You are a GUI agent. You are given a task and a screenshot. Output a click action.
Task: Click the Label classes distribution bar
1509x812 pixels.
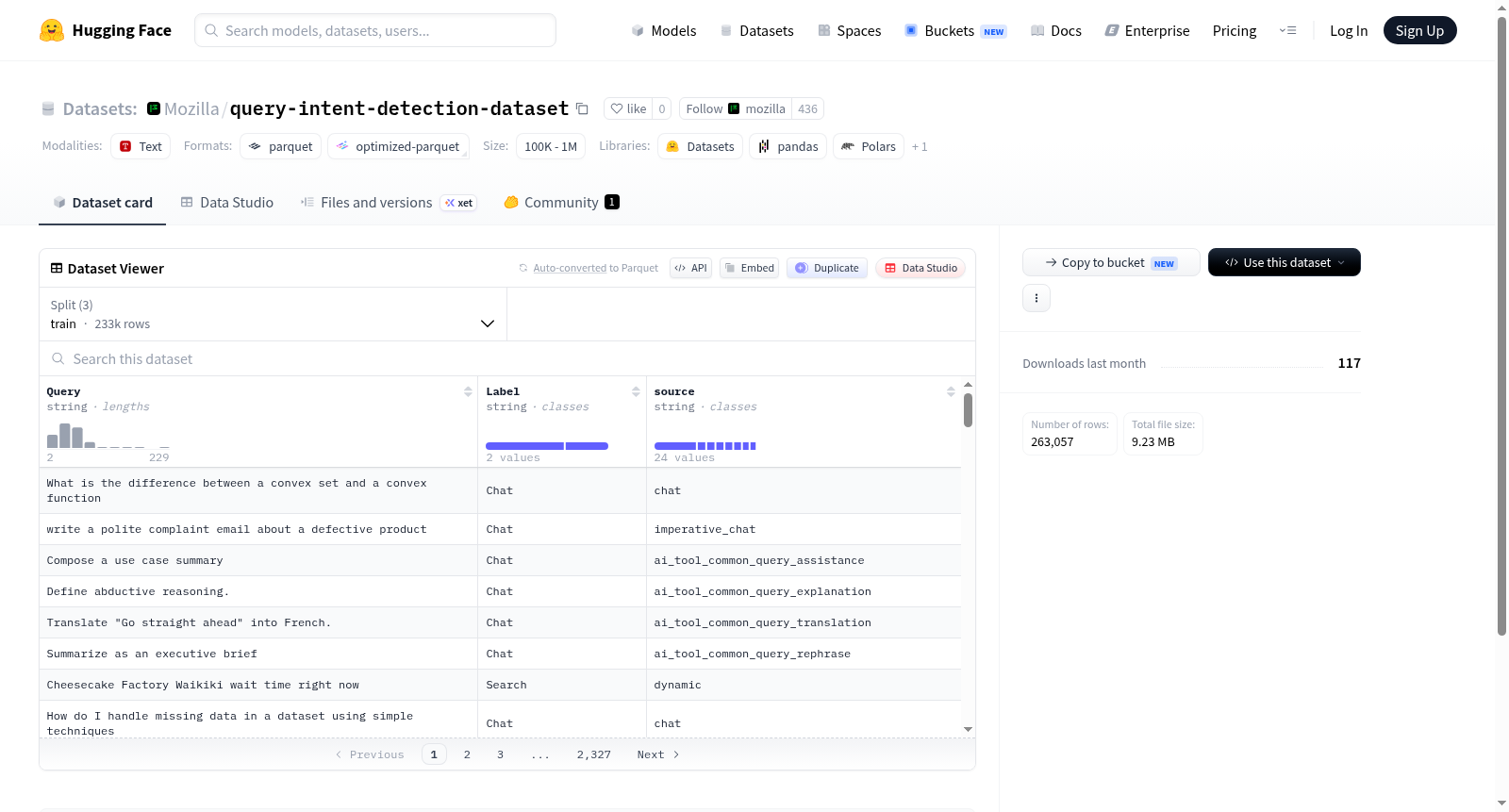tap(547, 446)
